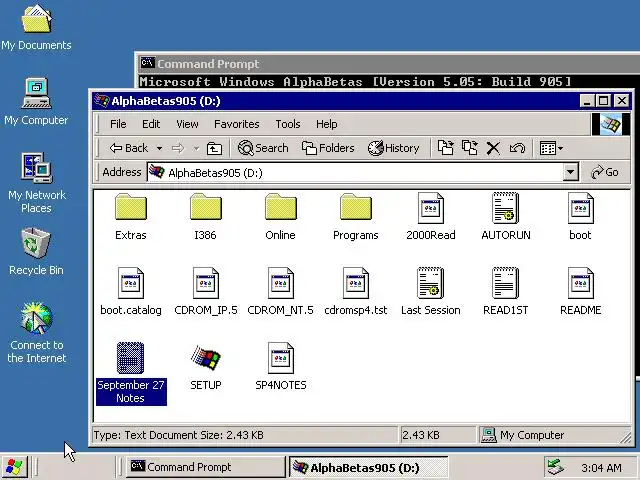Select the Online folder
This screenshot has height=480, width=640.
pos(280,216)
